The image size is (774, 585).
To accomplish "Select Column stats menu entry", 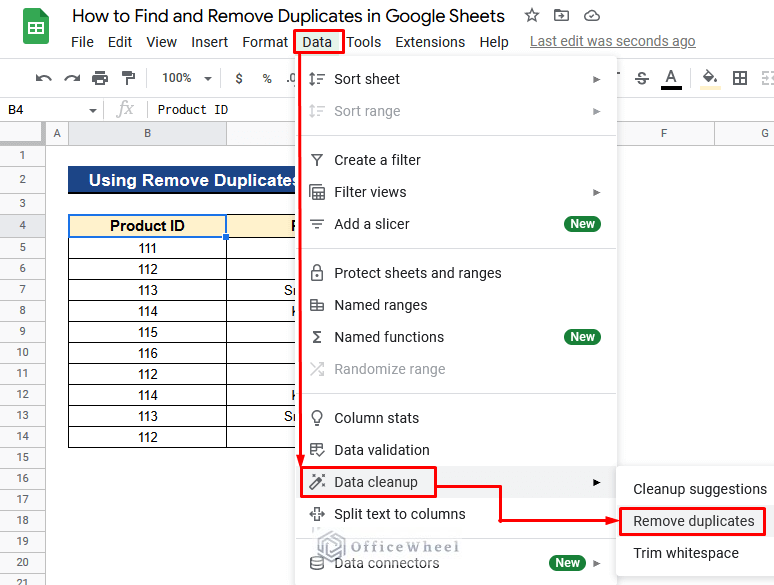I will coord(456,418).
